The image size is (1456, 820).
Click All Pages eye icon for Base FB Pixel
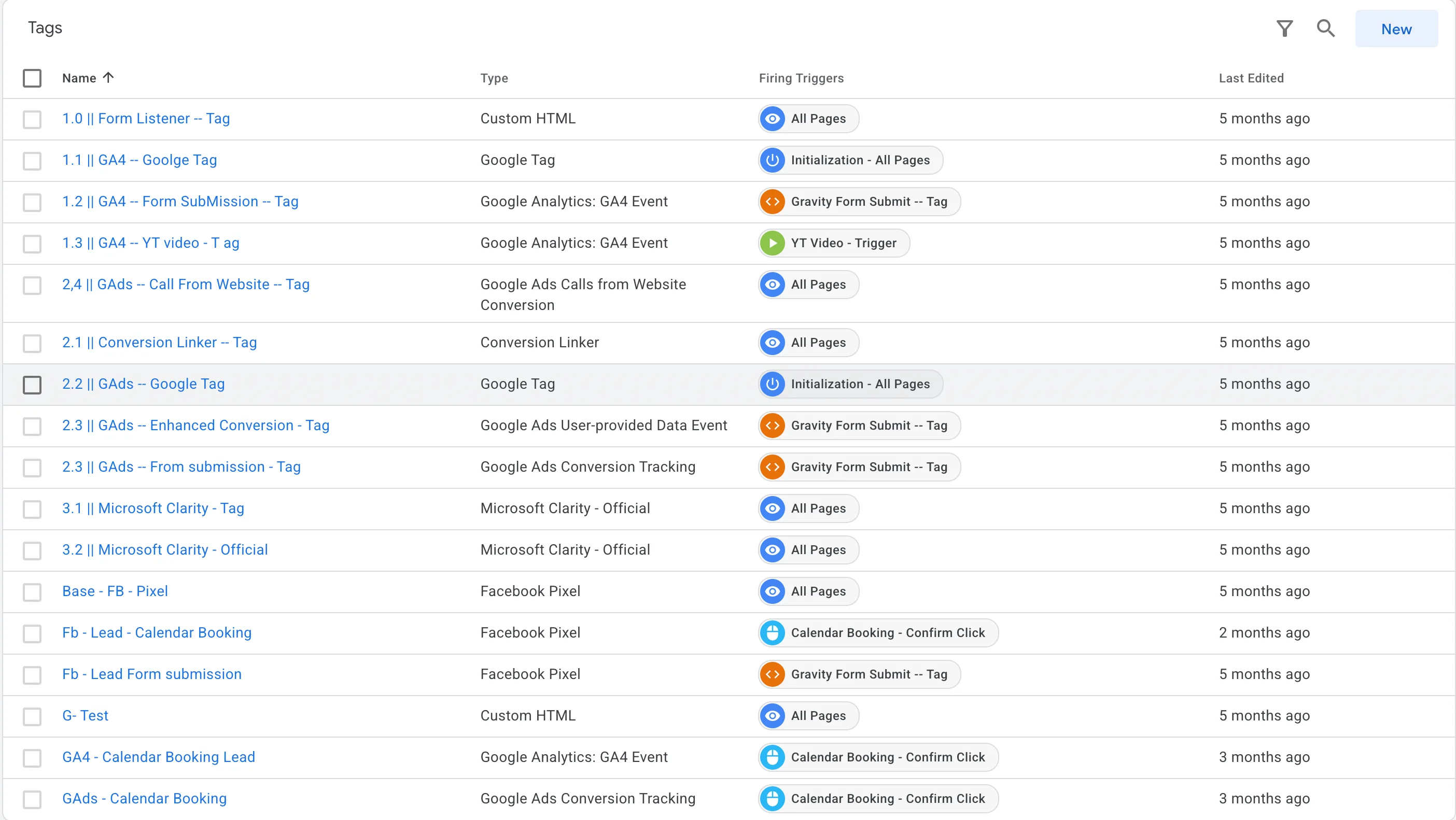(772, 591)
